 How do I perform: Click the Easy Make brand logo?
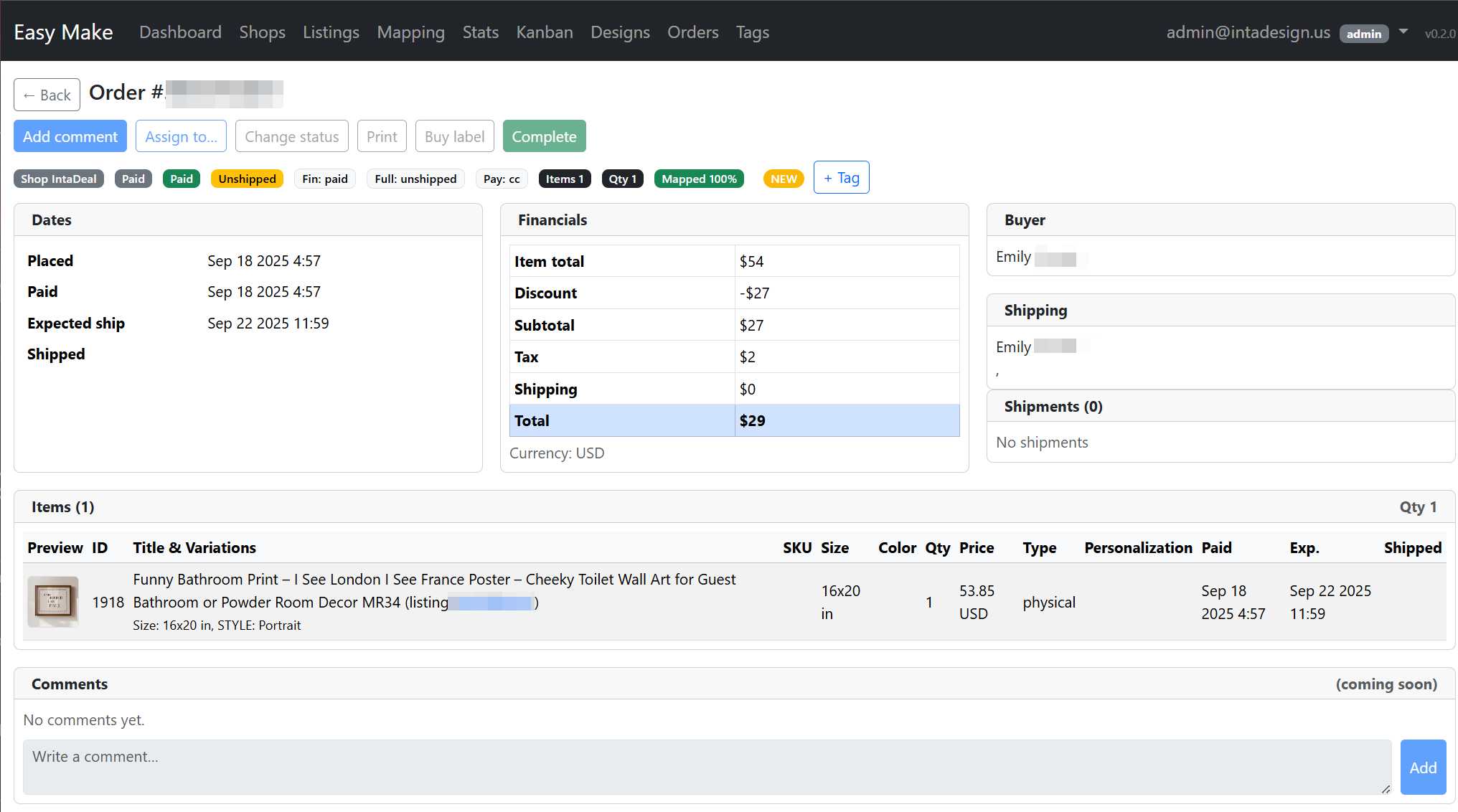(x=63, y=32)
